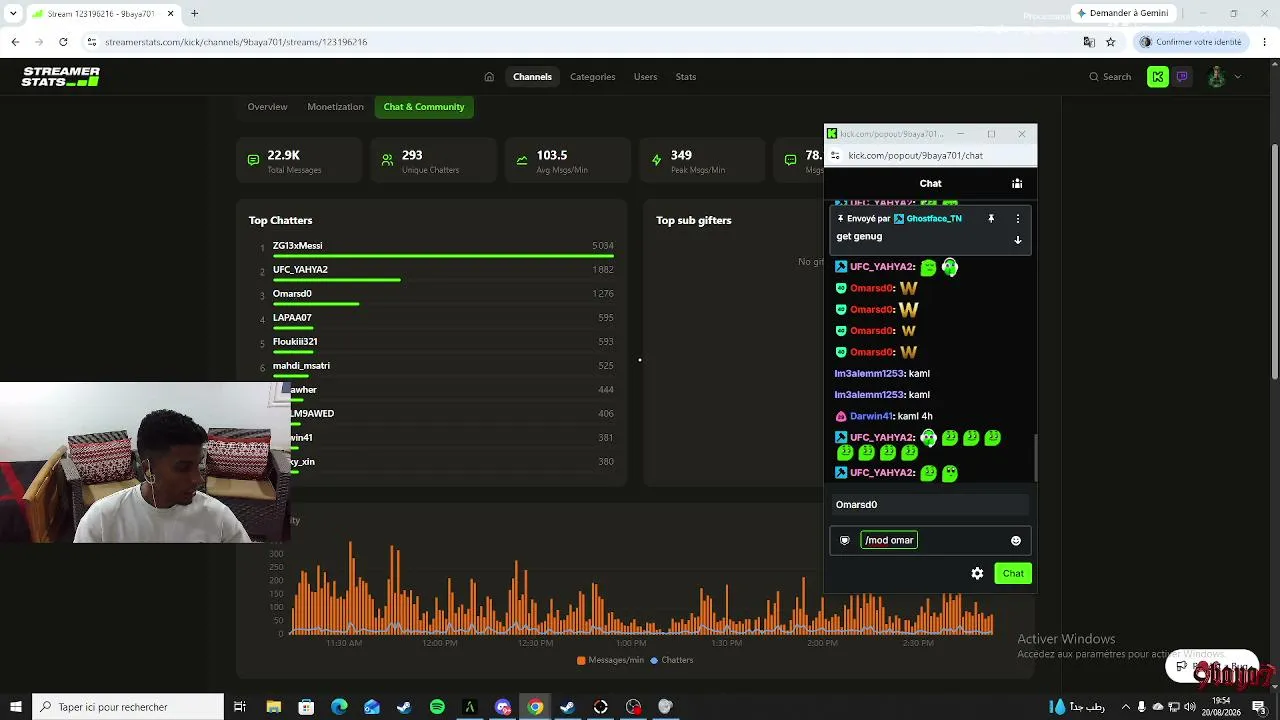Viewport: 1280px width, 720px height.
Task: Open Windows Start menu
Action: click(15, 707)
